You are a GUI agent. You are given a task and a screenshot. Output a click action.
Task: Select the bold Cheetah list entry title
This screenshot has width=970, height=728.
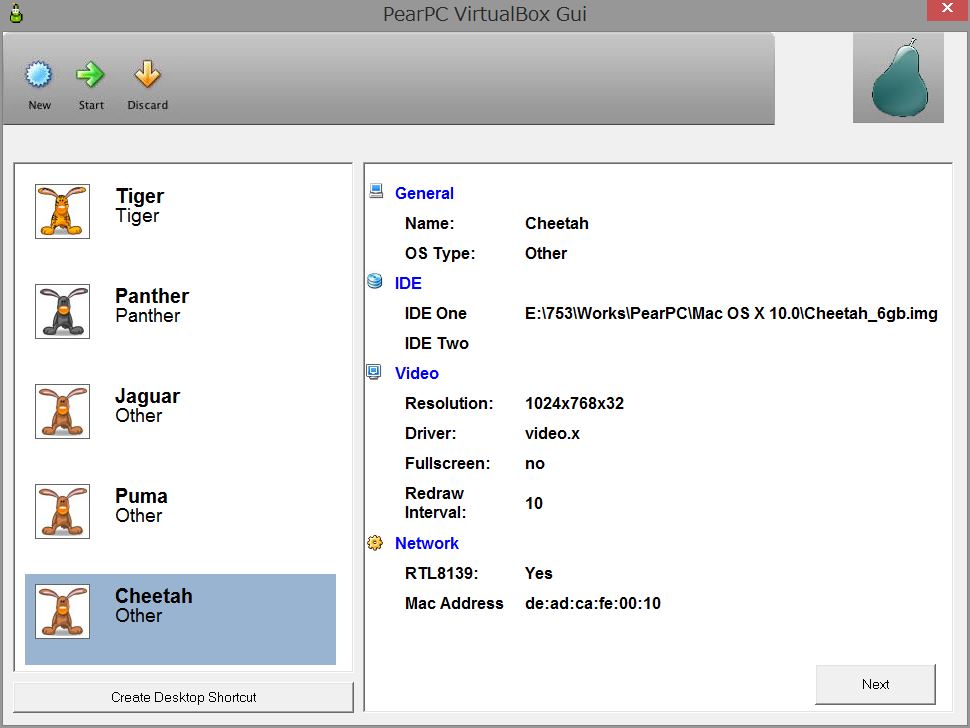coord(153,596)
